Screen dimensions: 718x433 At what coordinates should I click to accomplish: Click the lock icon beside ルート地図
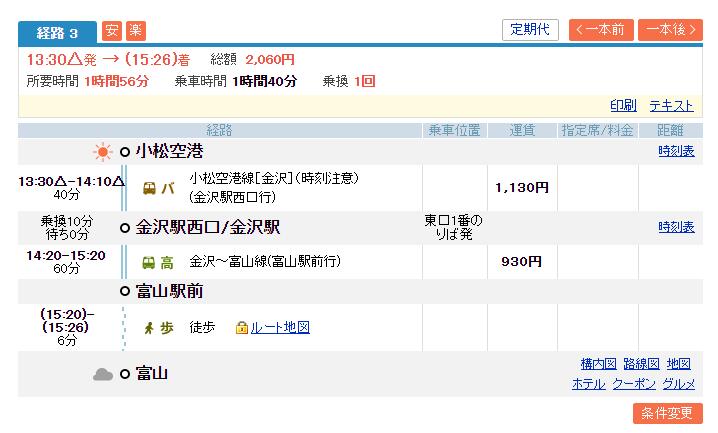(241, 327)
